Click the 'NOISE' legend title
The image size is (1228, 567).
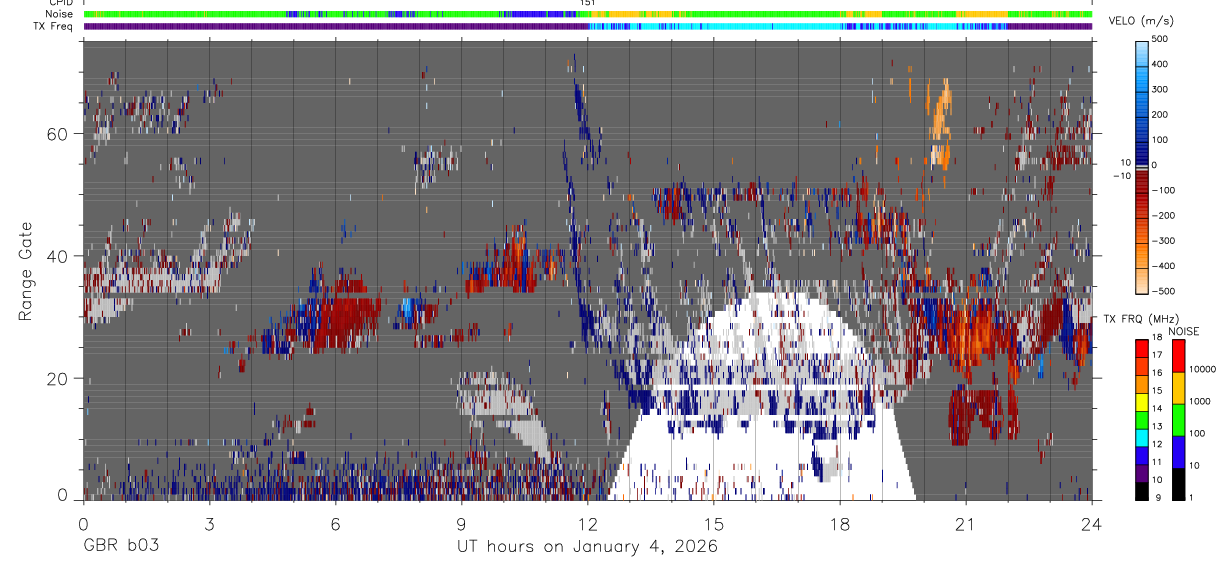[x=1183, y=331]
